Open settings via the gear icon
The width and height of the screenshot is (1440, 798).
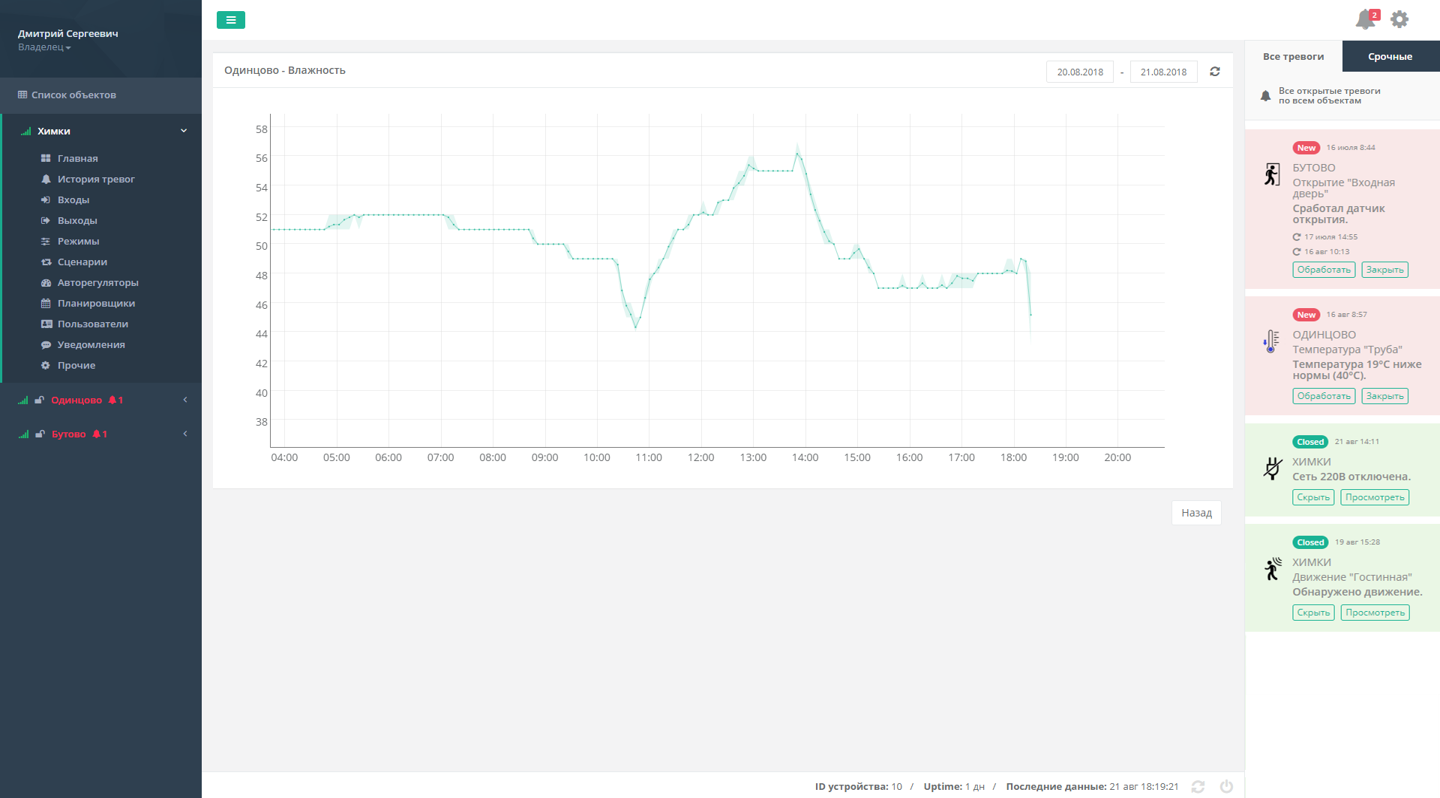[1399, 19]
